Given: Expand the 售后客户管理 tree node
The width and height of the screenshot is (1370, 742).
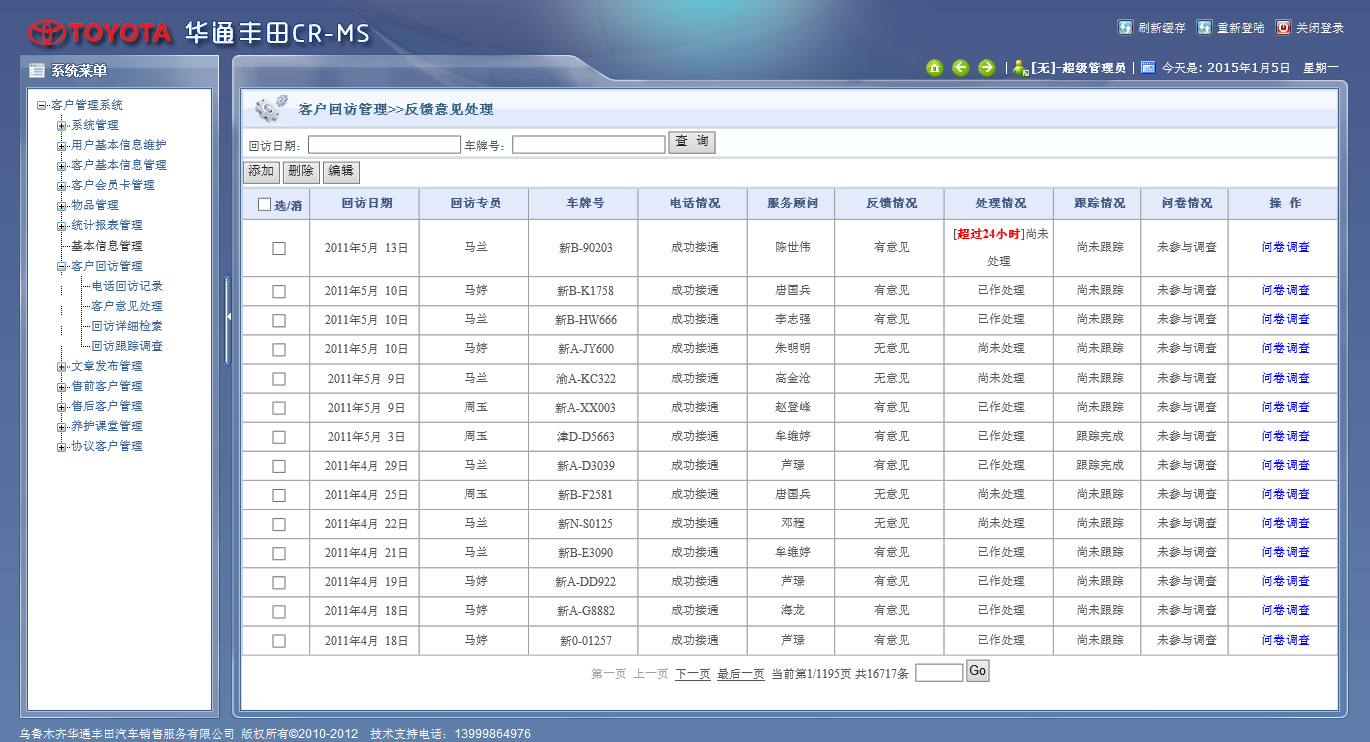Looking at the screenshot, I should (62, 407).
